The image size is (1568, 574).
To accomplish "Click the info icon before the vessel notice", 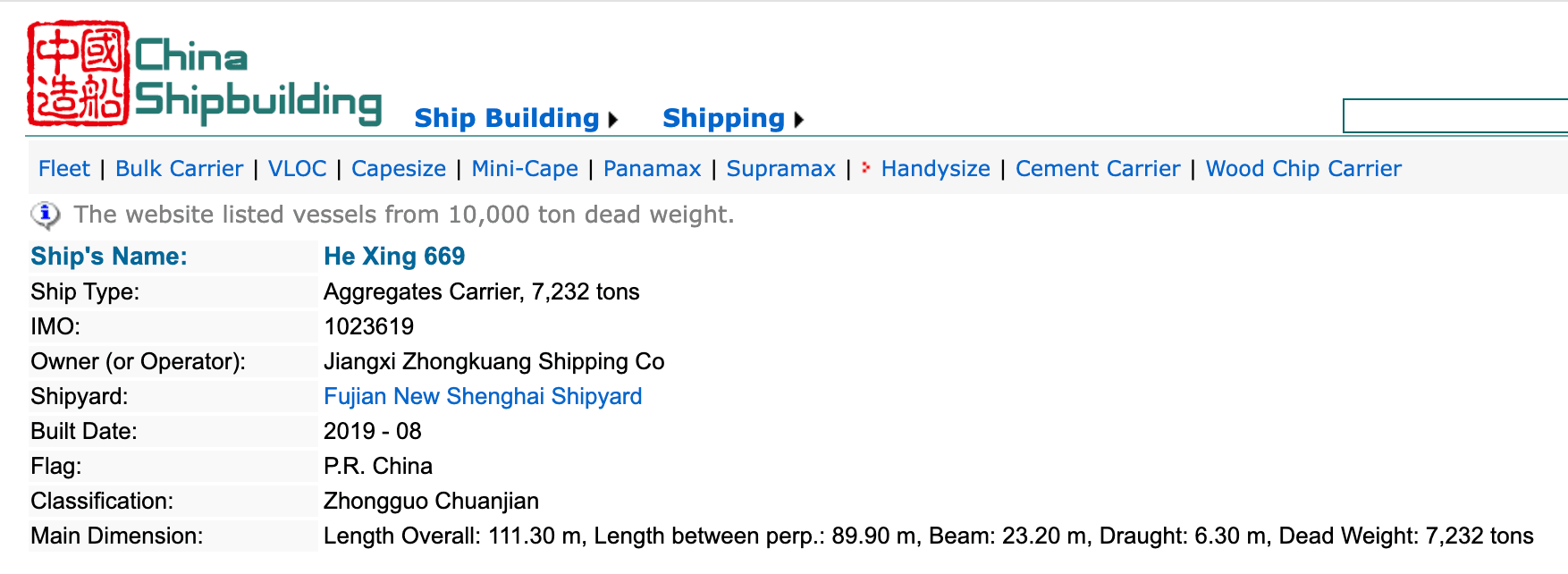I will (x=44, y=213).
